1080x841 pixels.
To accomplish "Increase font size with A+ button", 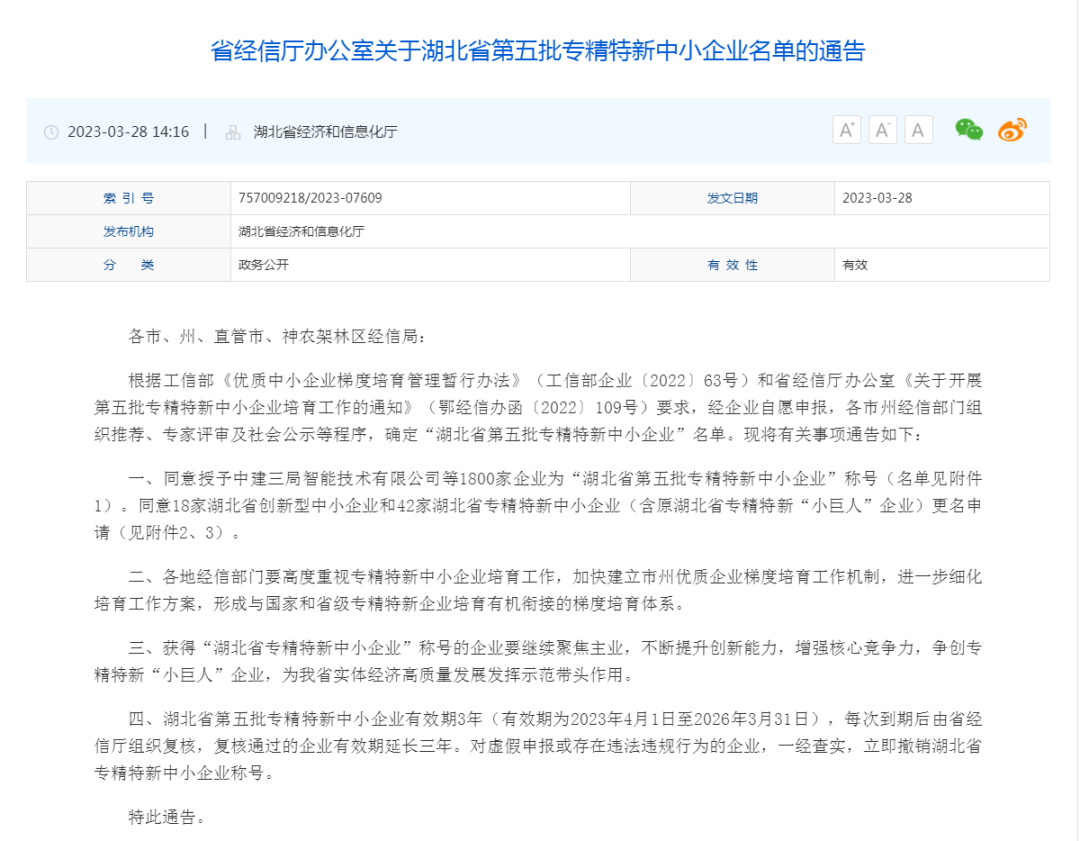I will 847,130.
